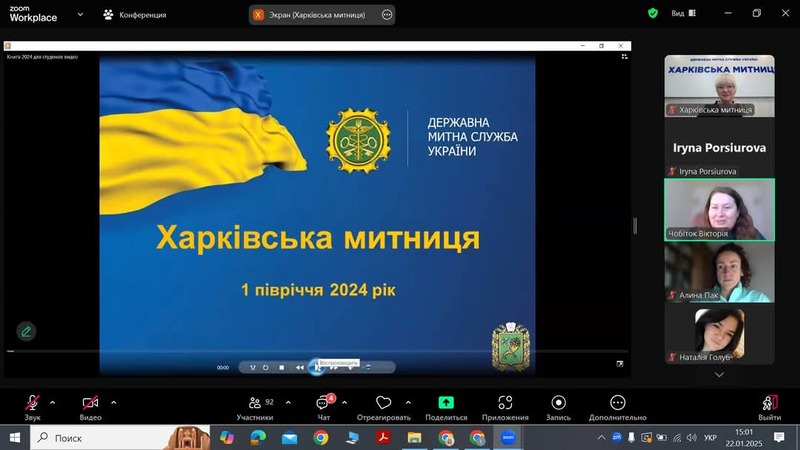The width and height of the screenshot is (800, 450).
Task: Open the Zoom Workplace dropdown arrow
Action: tap(80, 14)
